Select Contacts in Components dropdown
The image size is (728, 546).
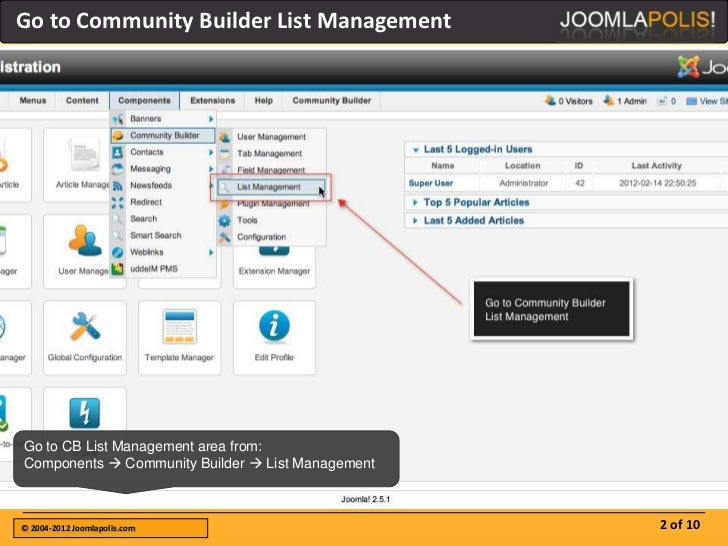[x=163, y=152]
